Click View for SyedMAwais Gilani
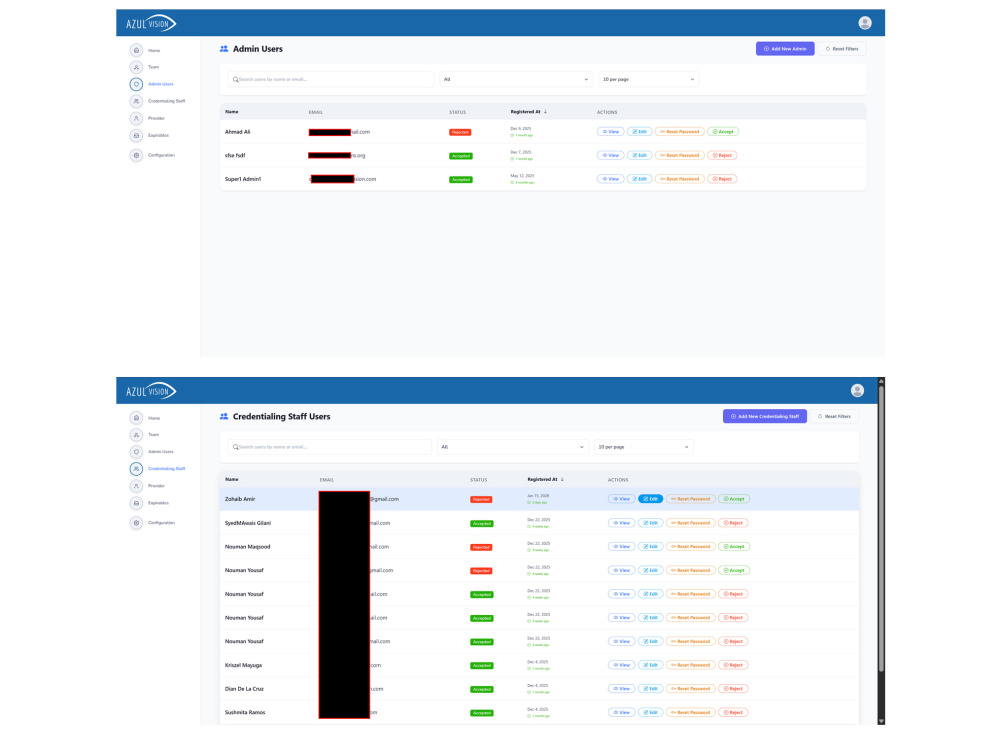 click(621, 523)
